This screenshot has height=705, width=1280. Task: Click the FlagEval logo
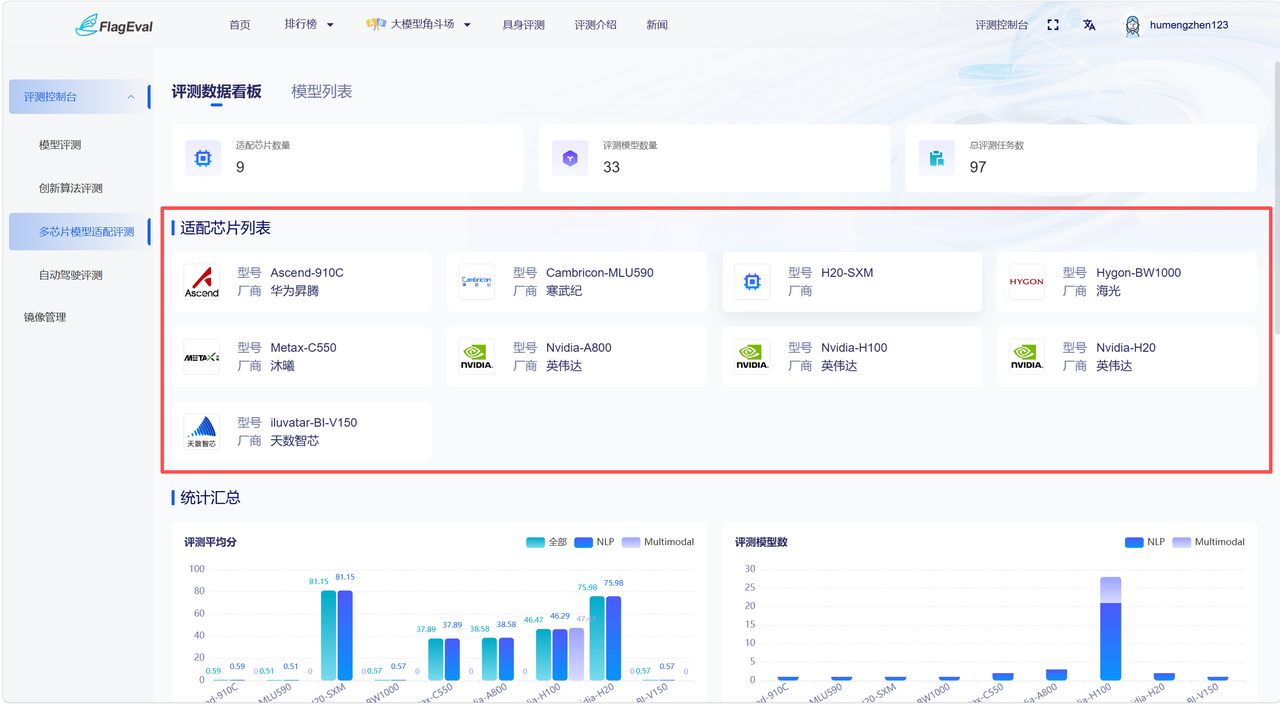coord(114,25)
